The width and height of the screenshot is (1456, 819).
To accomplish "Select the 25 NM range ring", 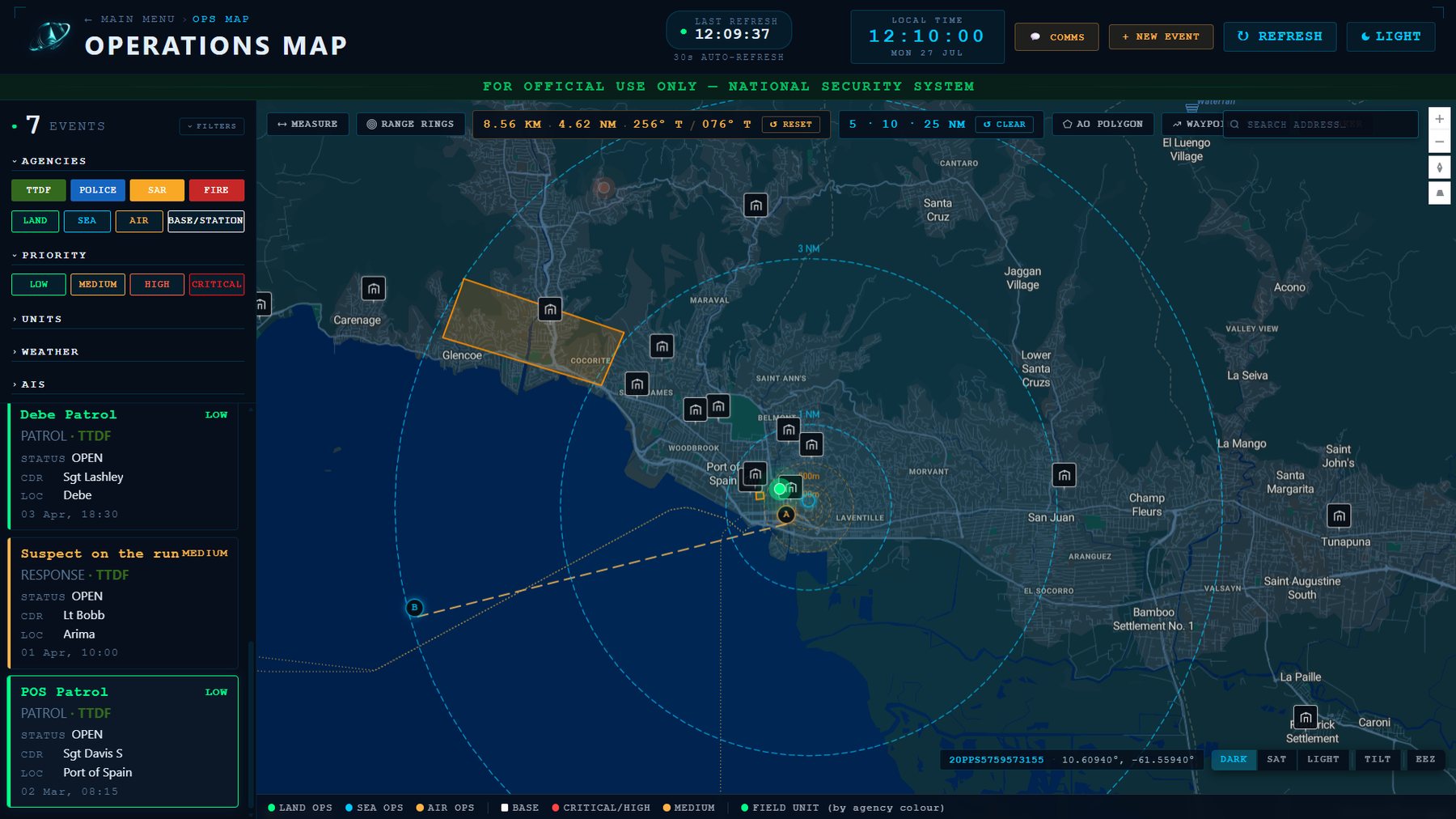I will 944,125.
